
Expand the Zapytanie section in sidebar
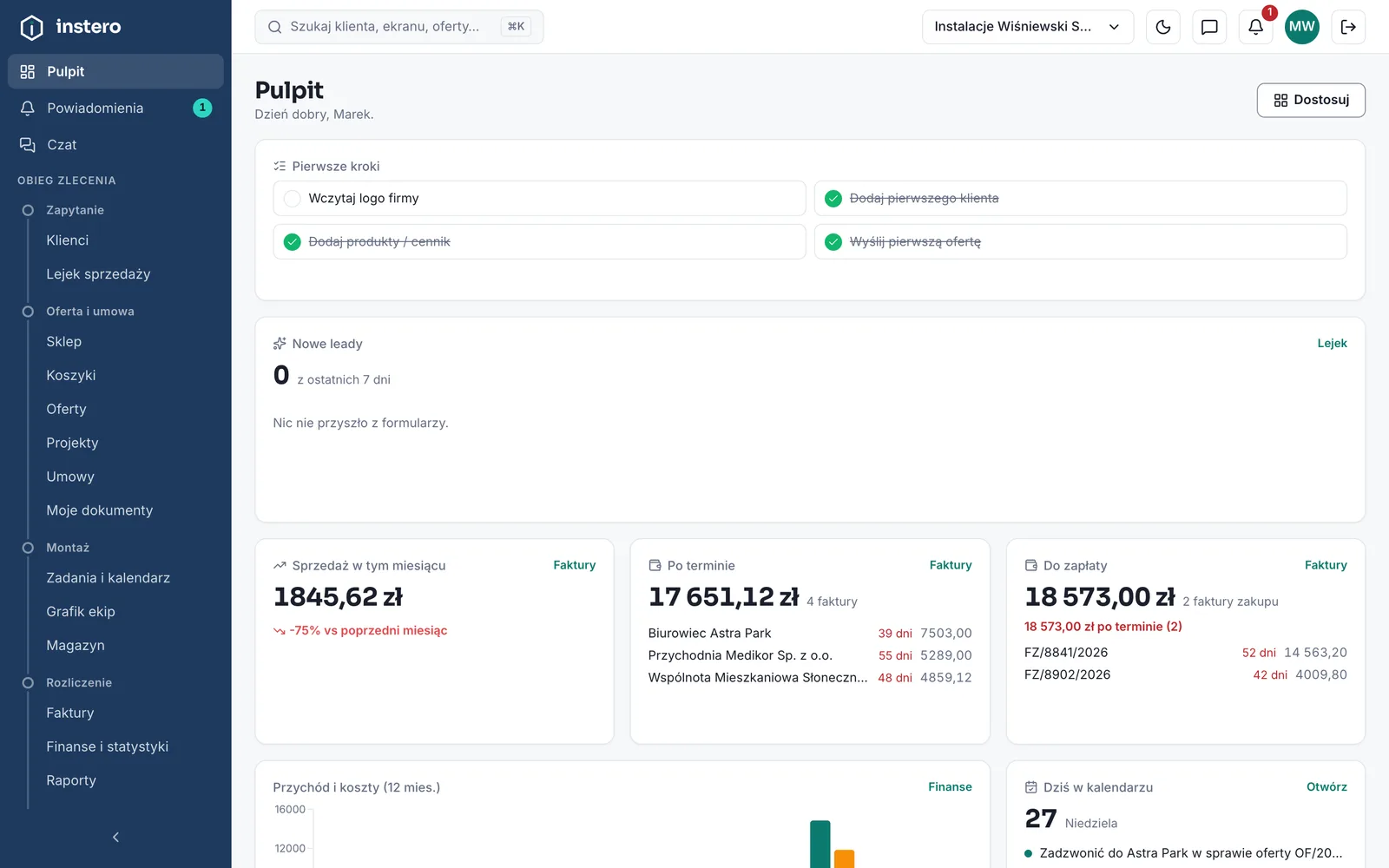click(x=75, y=210)
